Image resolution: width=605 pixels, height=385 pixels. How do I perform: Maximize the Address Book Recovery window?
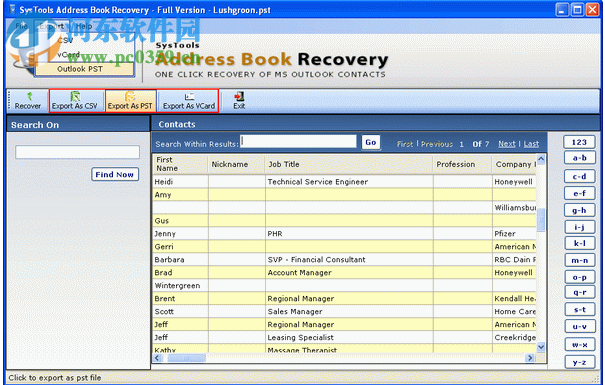pyautogui.click(x=577, y=10)
